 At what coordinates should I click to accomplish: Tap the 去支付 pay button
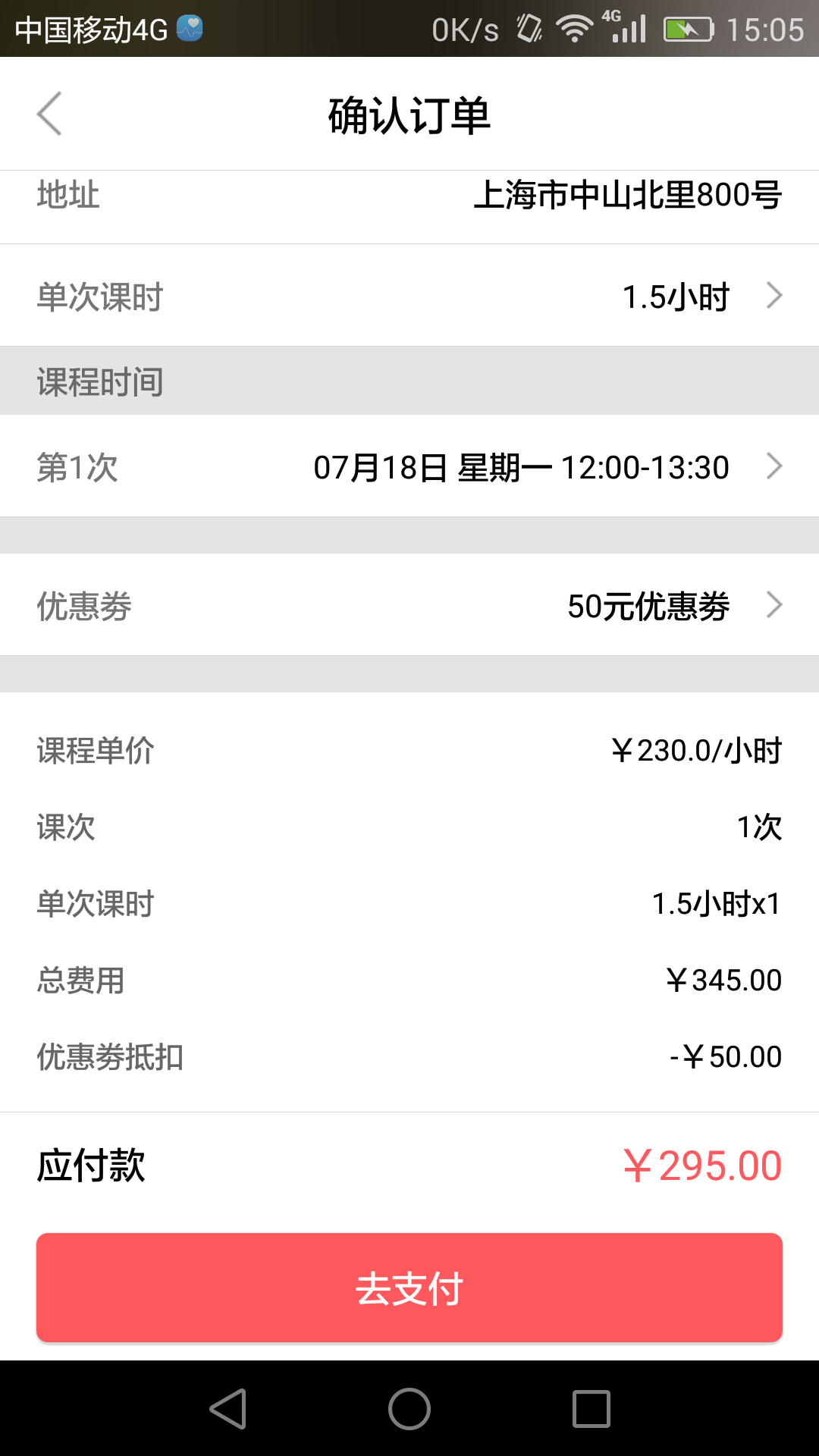tap(409, 1288)
